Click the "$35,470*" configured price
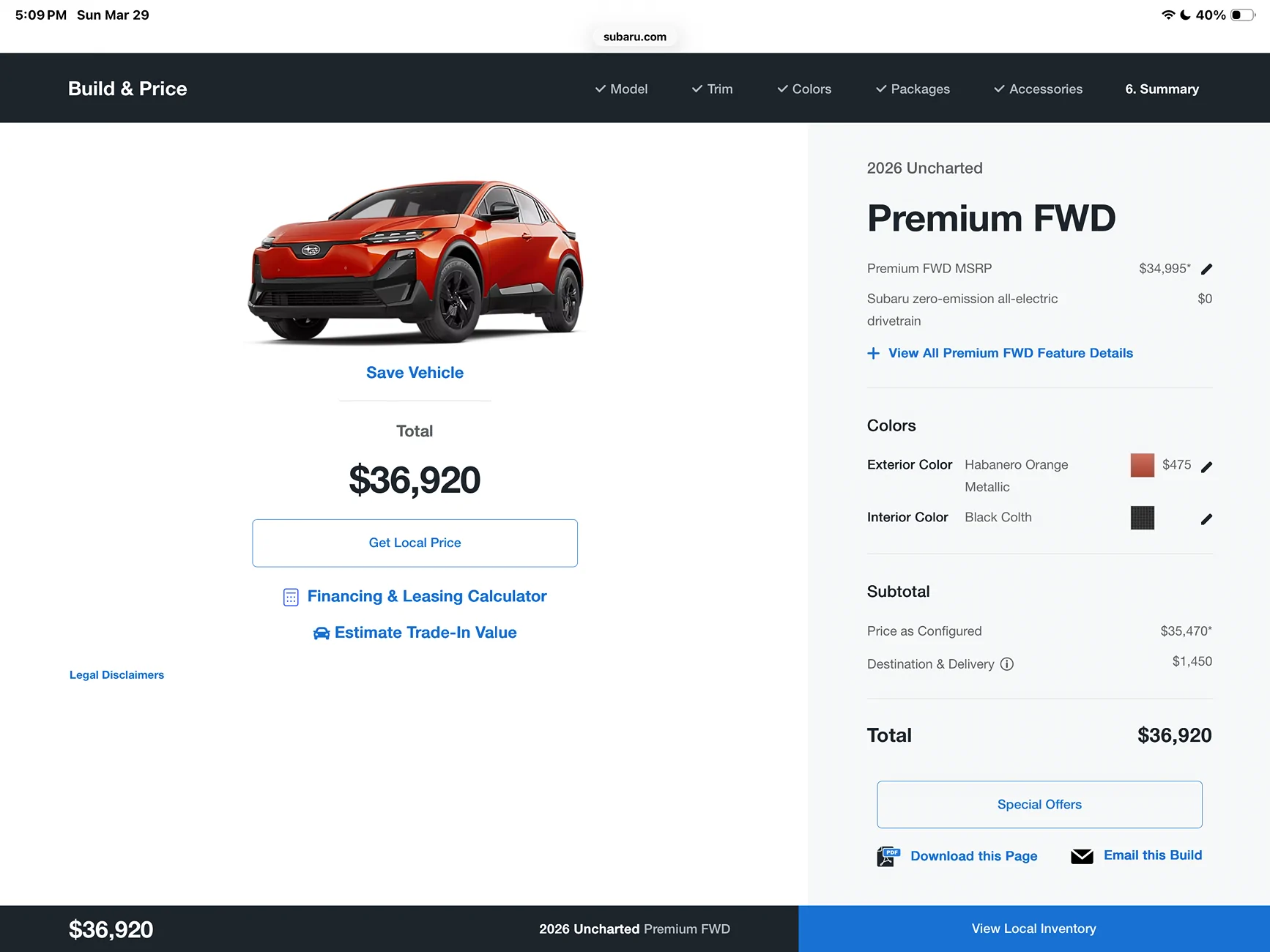Image resolution: width=1270 pixels, height=952 pixels. (1186, 631)
